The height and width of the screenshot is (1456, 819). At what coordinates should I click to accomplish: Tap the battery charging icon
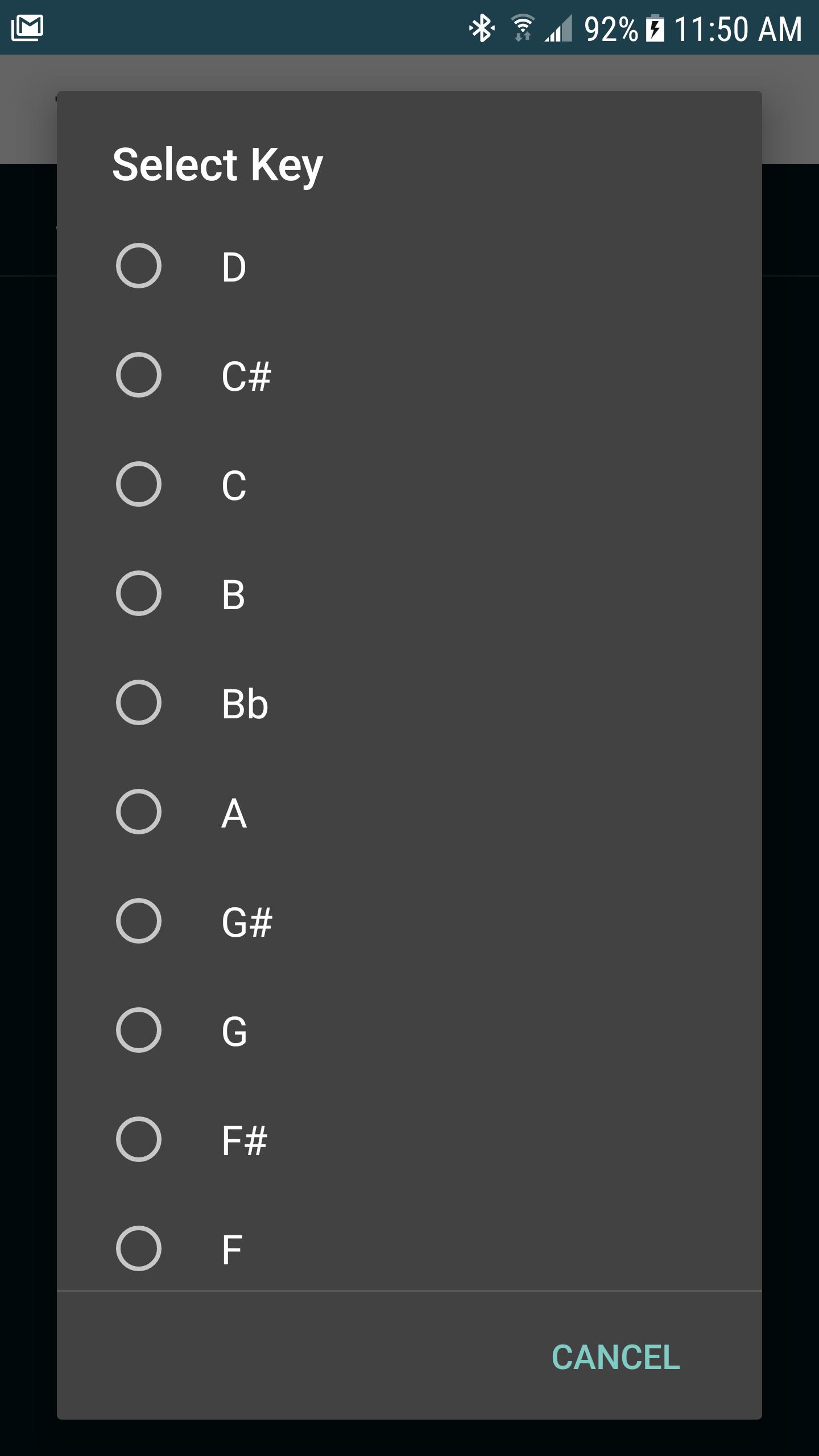655,28
